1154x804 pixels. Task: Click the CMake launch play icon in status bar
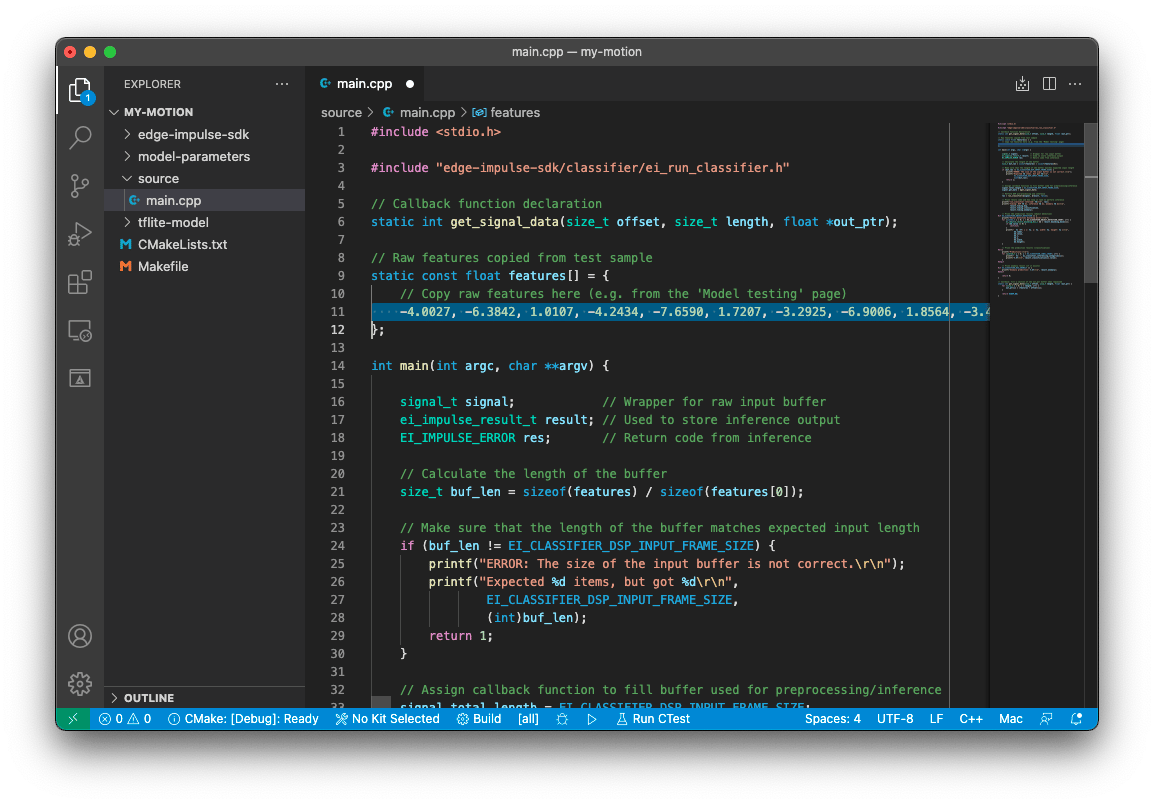coord(592,719)
